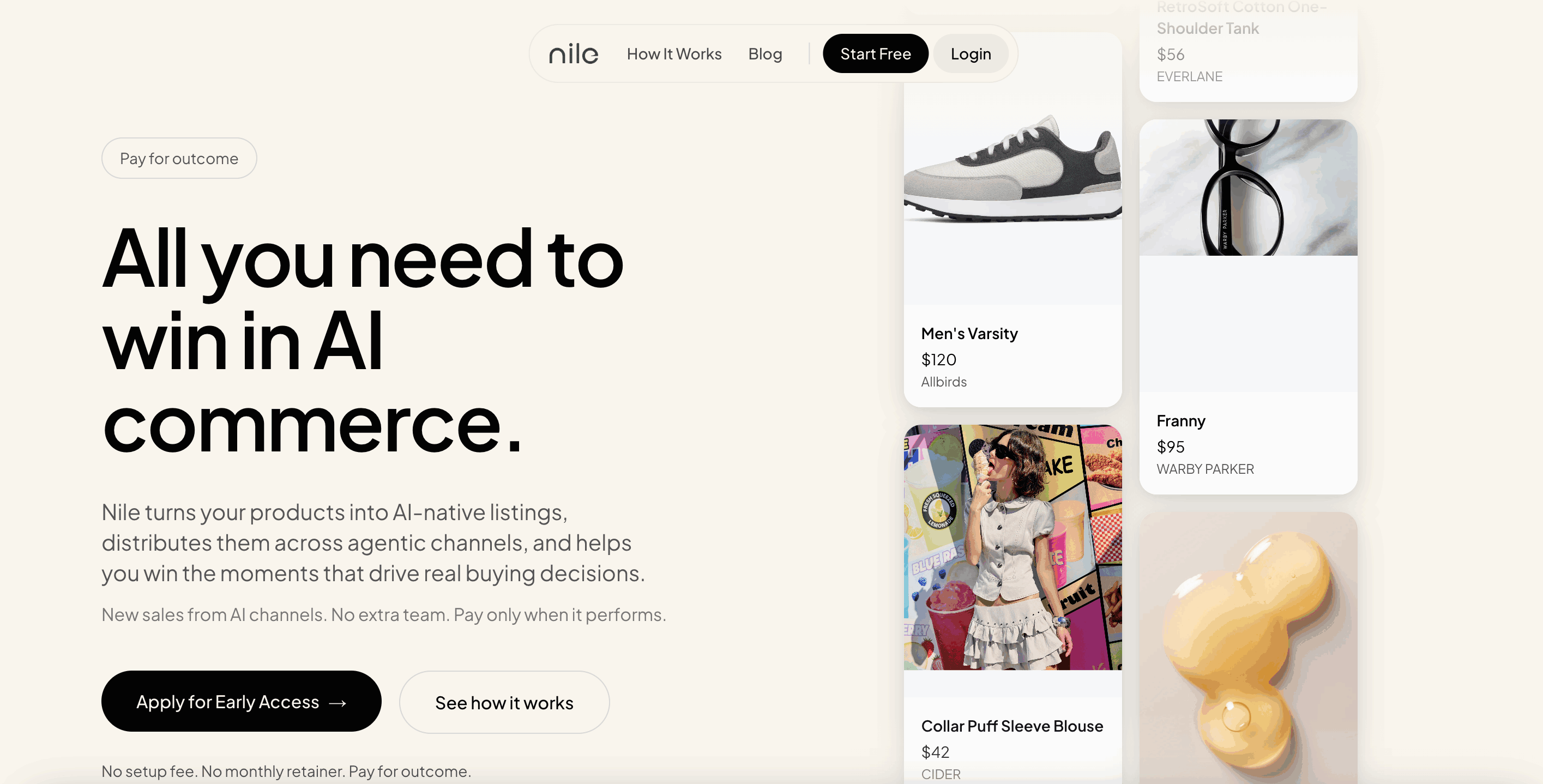1543x784 pixels.
Task: Click the EVERLANE brand label
Action: [1189, 77]
